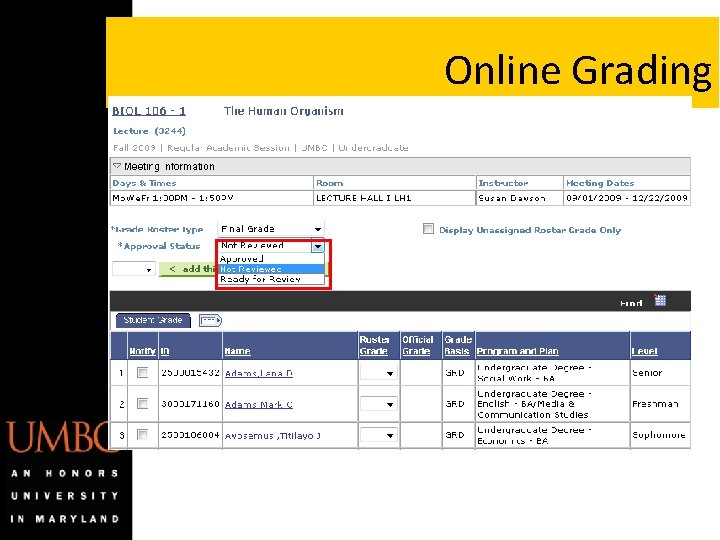Sort by the Roster Grade column header

click(x=374, y=345)
